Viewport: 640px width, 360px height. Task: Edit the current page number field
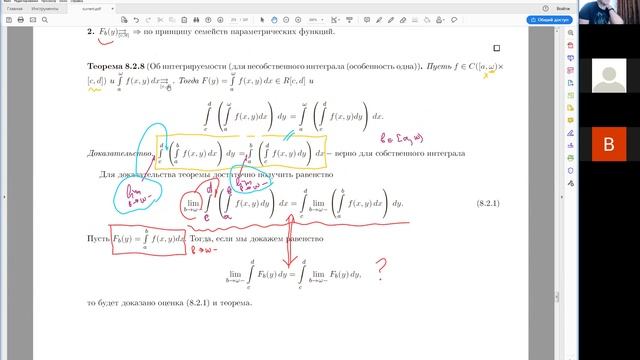click(233, 20)
